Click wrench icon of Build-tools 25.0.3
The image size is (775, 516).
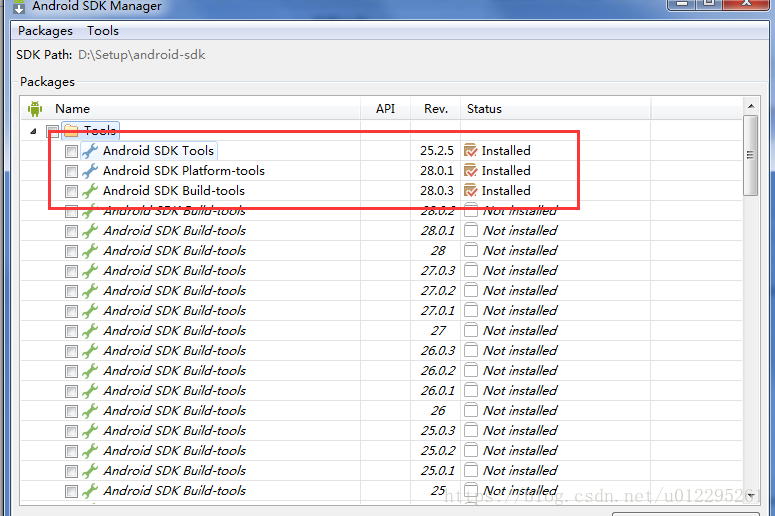[90, 430]
